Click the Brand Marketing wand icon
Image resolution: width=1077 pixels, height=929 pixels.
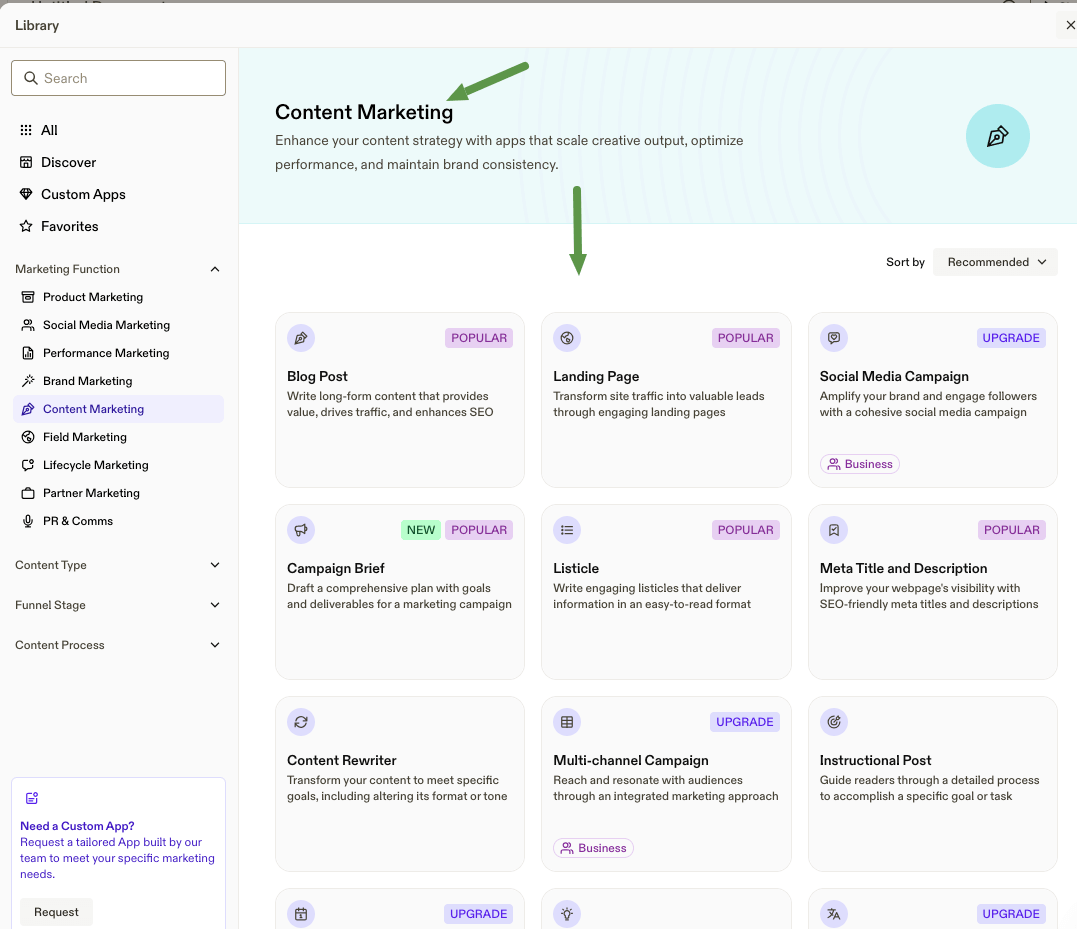pyautogui.click(x=28, y=381)
